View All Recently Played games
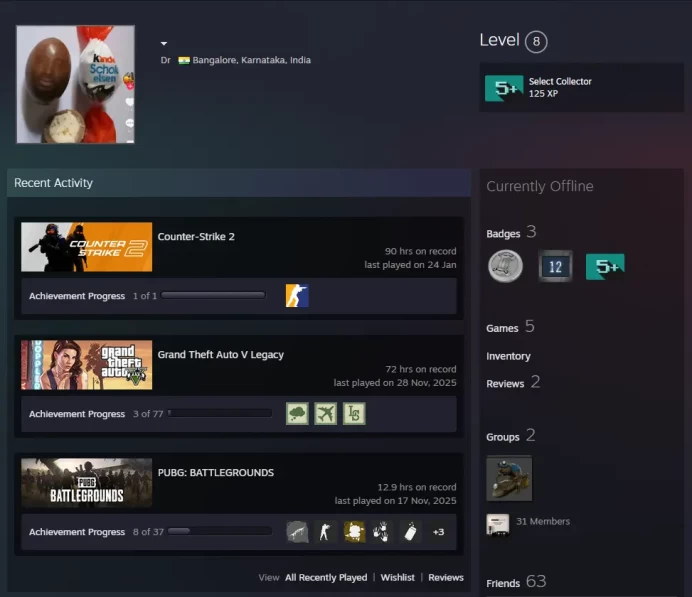Image resolution: width=692 pixels, height=597 pixels. [x=326, y=578]
